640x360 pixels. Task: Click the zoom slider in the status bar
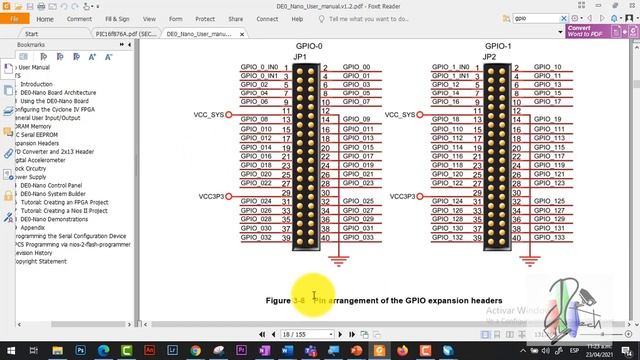602,334
